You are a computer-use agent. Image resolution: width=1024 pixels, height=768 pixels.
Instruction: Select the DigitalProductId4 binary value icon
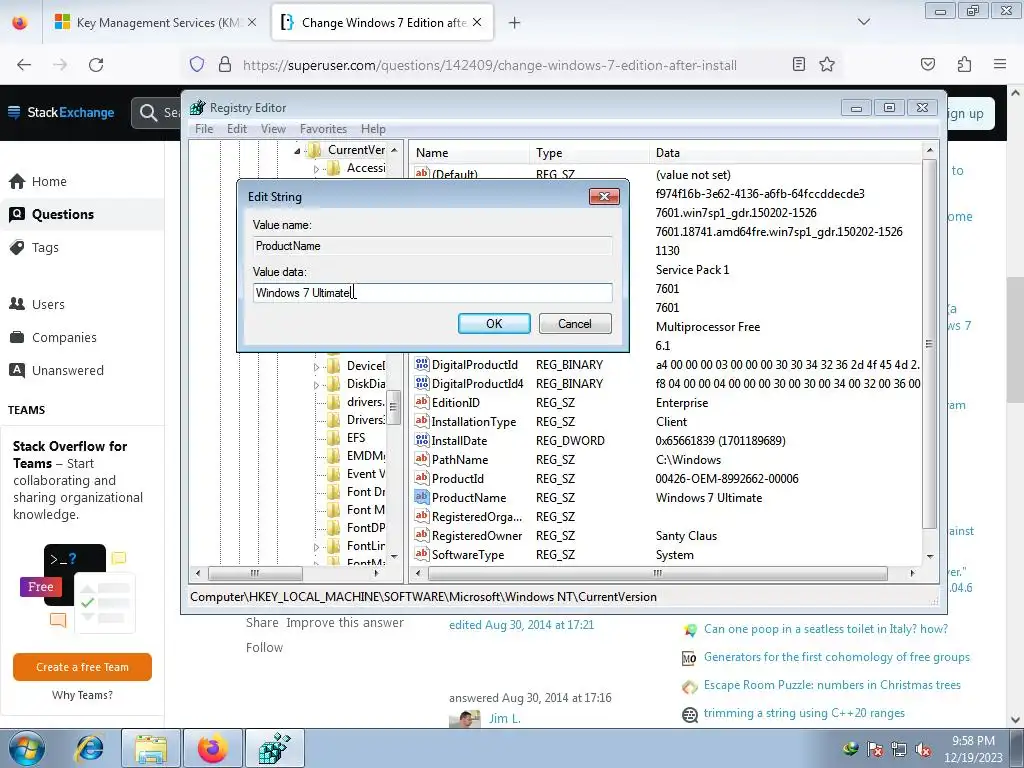[422, 383]
